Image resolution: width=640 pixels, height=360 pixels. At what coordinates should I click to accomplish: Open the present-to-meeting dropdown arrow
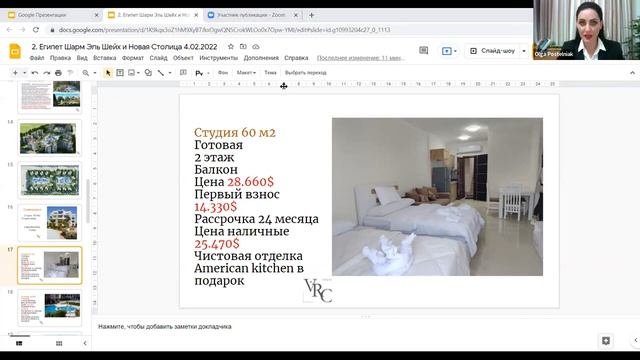[455, 51]
